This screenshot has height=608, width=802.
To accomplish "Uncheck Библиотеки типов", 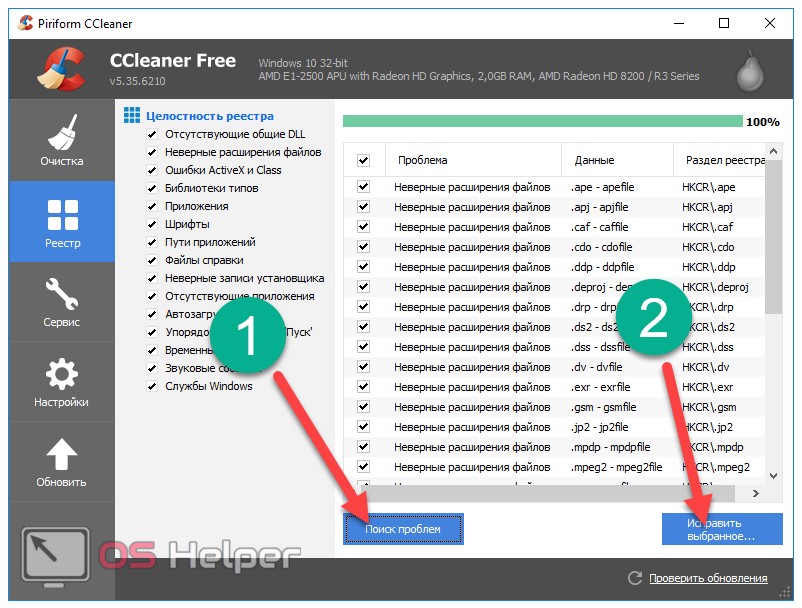I will coord(152,188).
